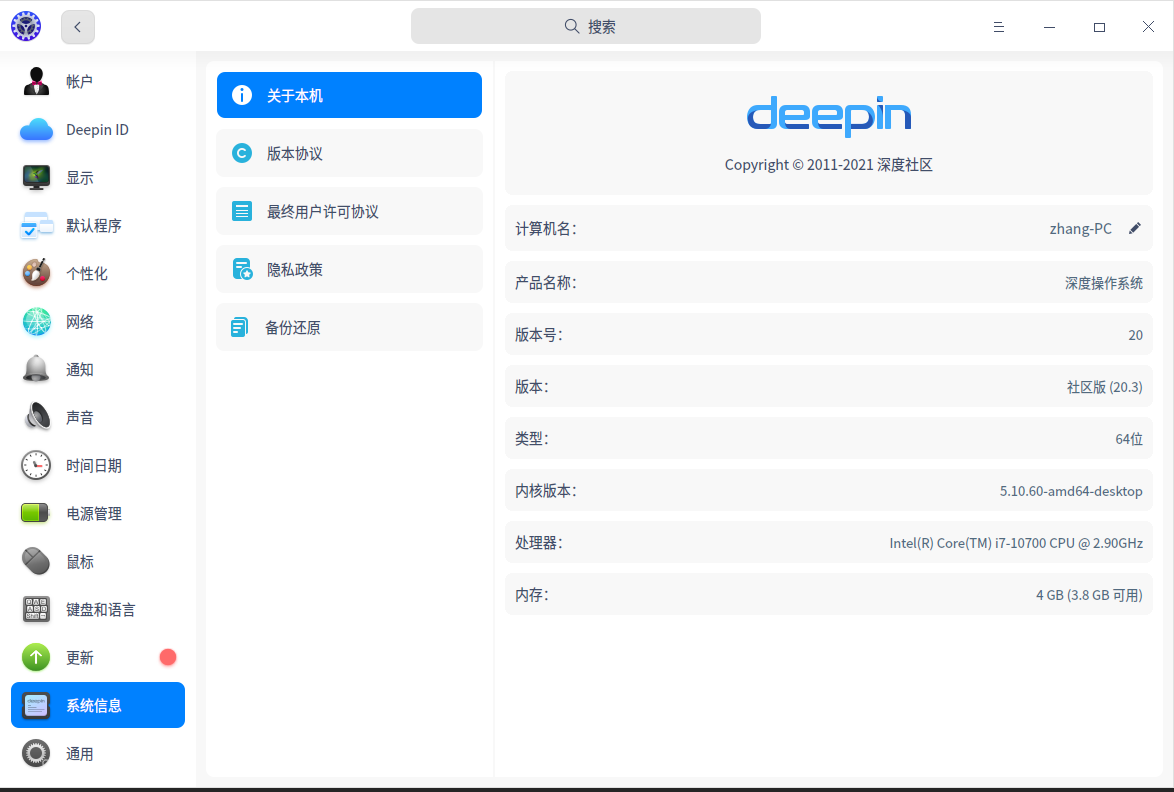Viewport: 1174px width, 792px height.
Task: Select 备份还原 menu item
Action: (349, 327)
